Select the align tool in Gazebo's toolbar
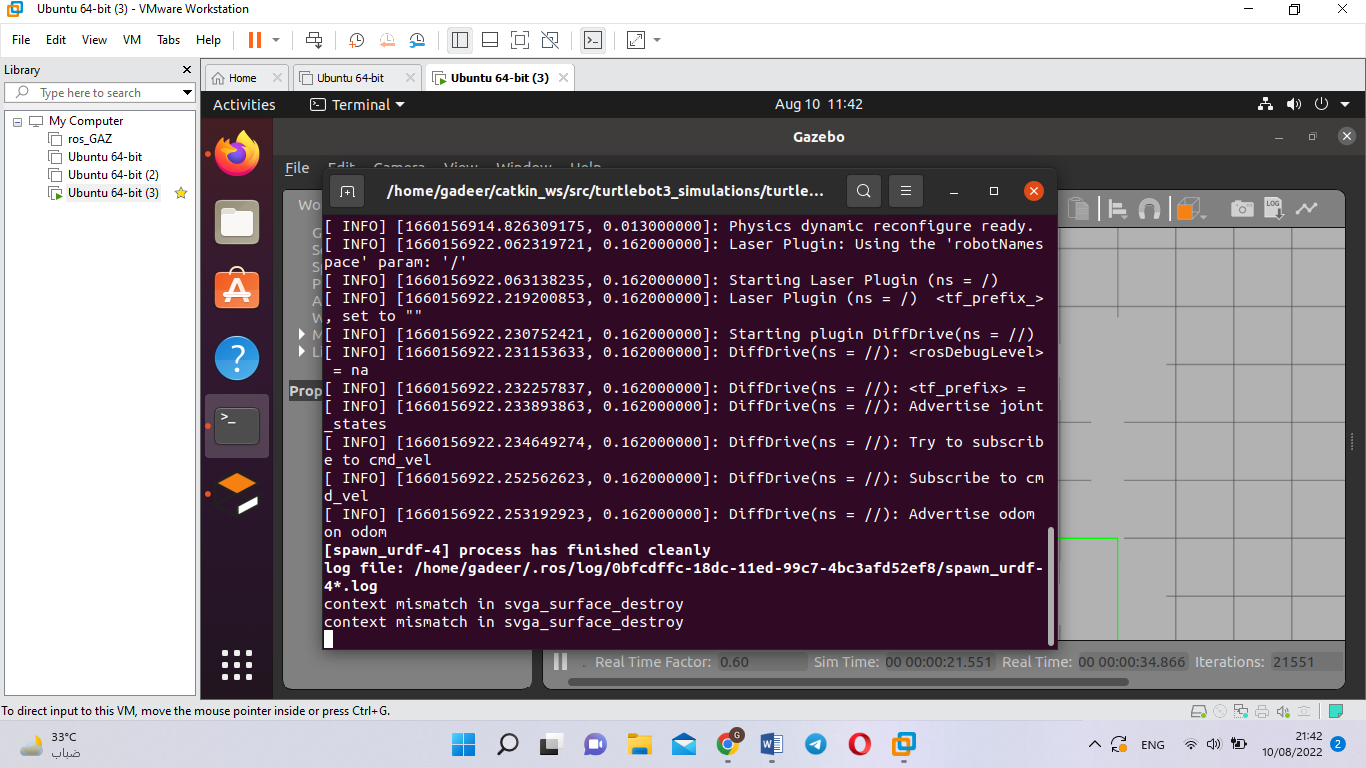This screenshot has width=1366, height=768. click(1117, 207)
